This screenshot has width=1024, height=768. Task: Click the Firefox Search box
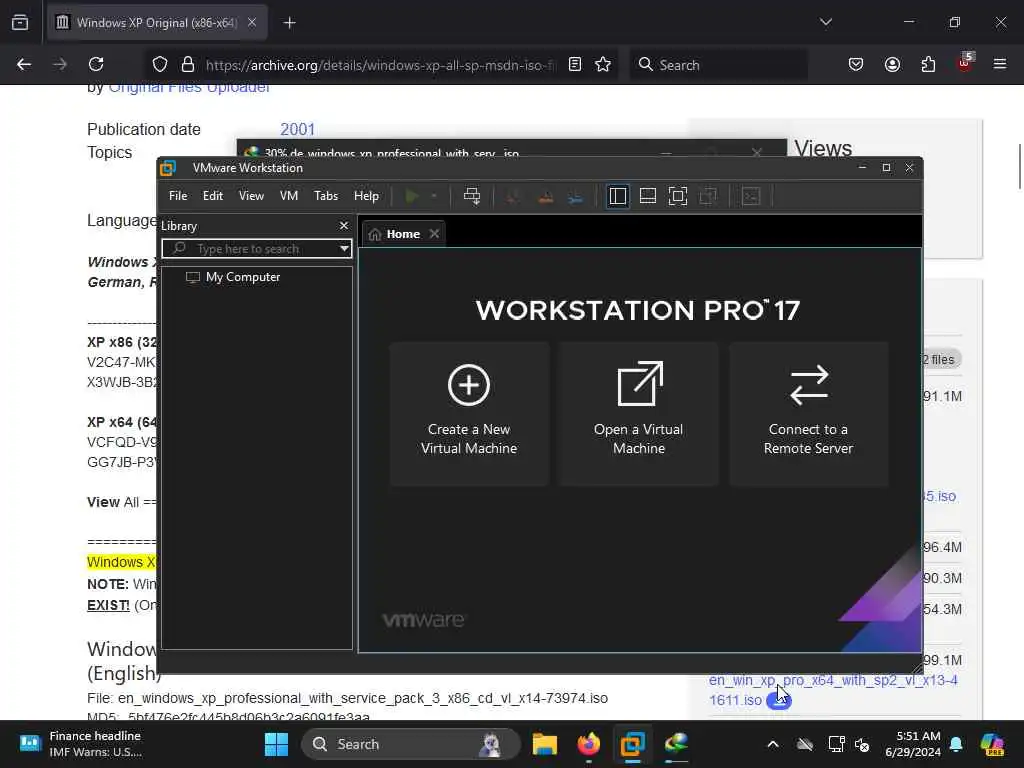[x=719, y=65]
